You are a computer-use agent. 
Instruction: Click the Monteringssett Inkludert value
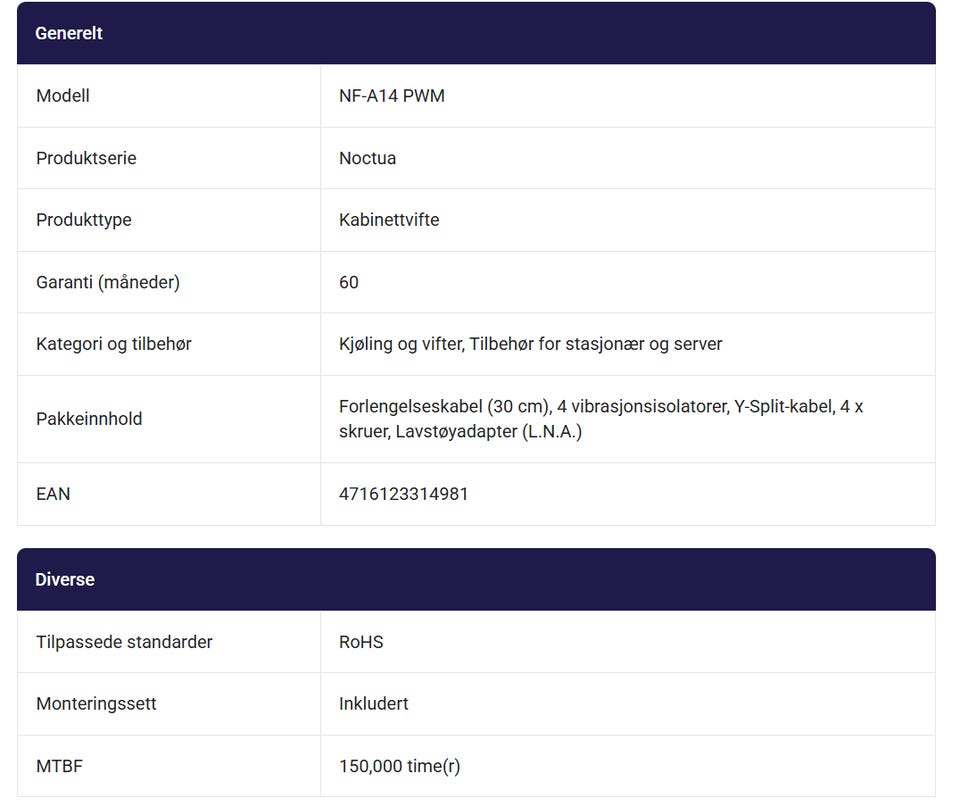click(x=373, y=704)
